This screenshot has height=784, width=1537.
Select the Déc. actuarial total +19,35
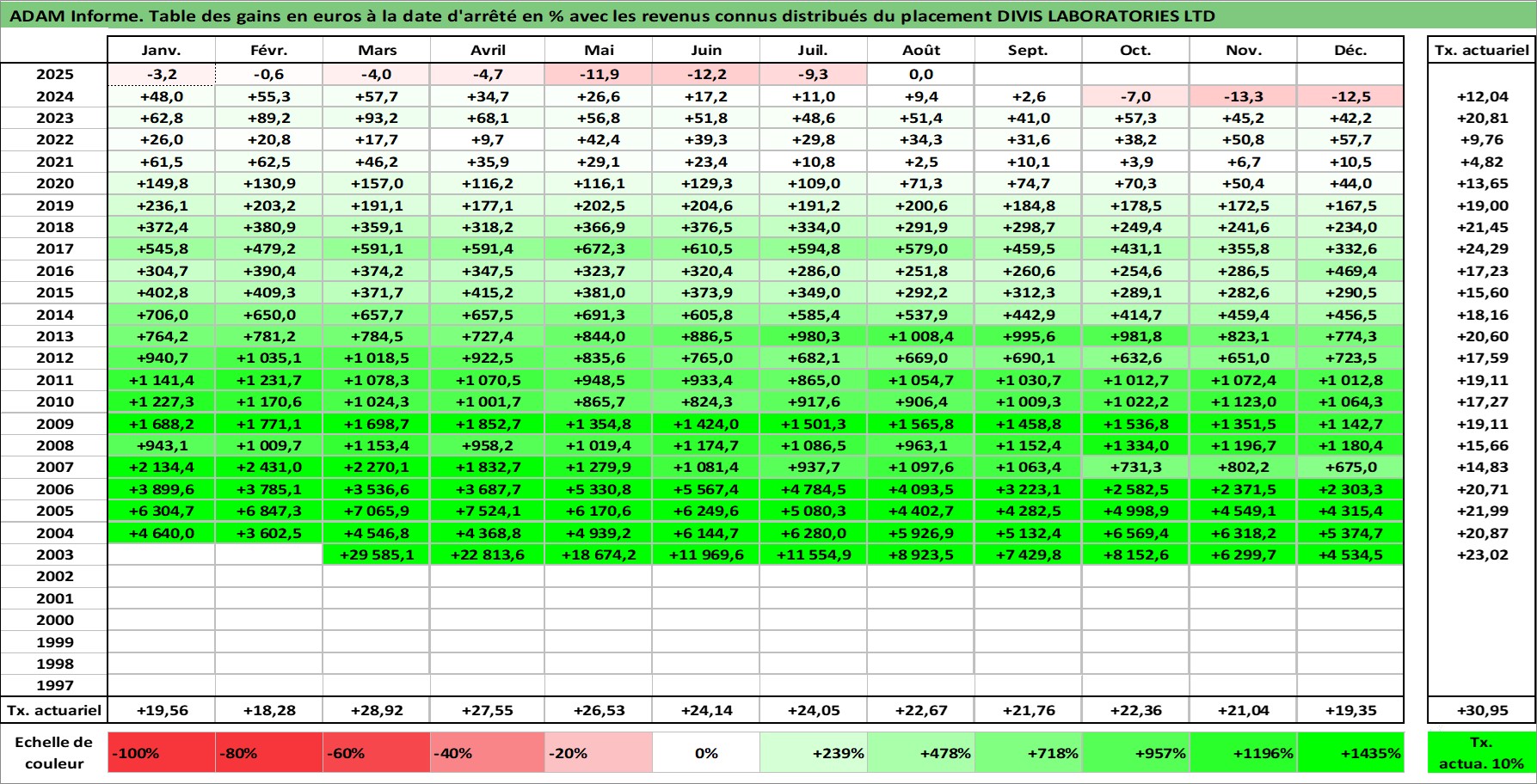1350,710
